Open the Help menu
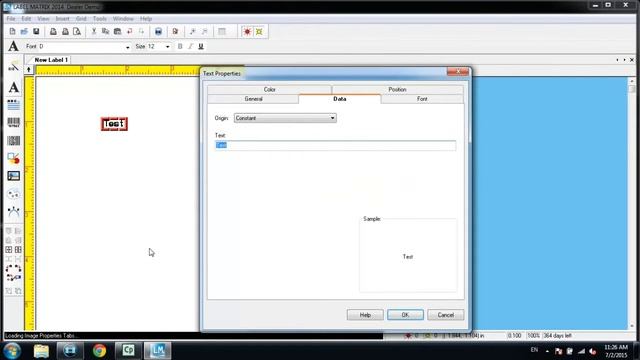The height and width of the screenshot is (360, 640). (x=146, y=19)
